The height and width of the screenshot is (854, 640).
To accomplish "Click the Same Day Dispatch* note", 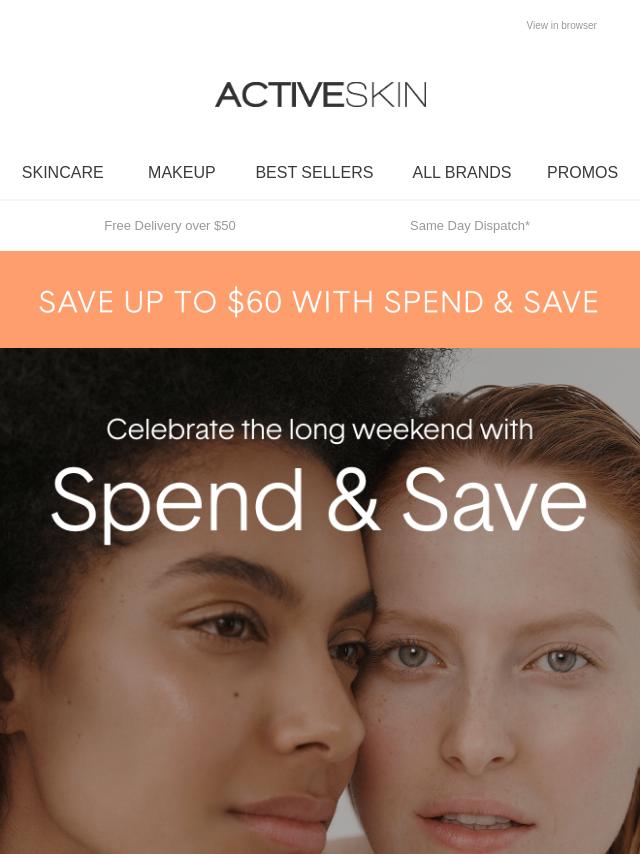I will coord(470,225).
